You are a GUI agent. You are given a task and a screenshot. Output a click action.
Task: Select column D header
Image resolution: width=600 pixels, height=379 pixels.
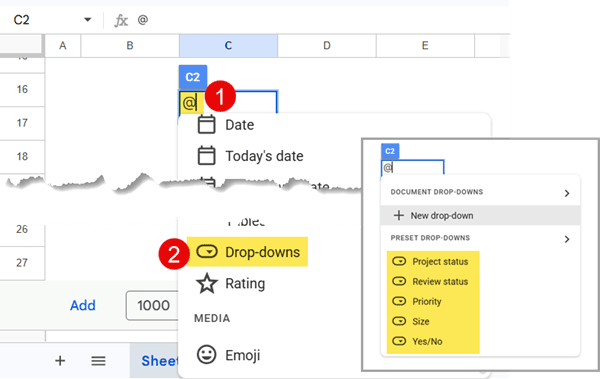pos(327,46)
